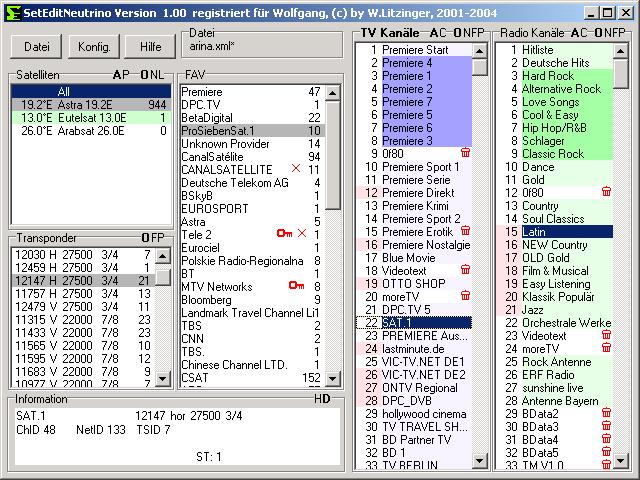Select Premiere 4 TV channel

pyautogui.click(x=414, y=63)
